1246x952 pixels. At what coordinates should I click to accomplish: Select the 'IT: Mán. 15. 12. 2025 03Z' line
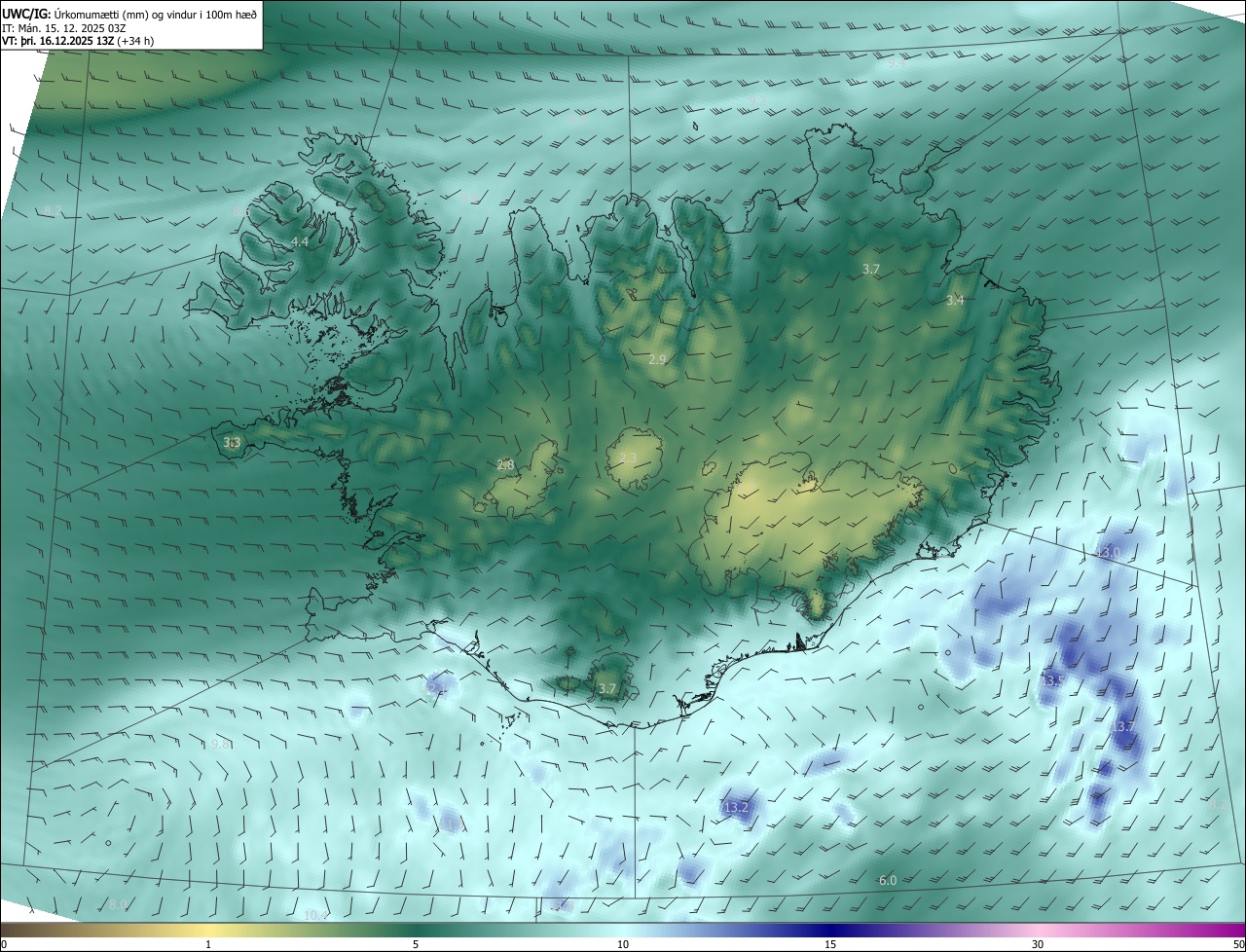64,27
